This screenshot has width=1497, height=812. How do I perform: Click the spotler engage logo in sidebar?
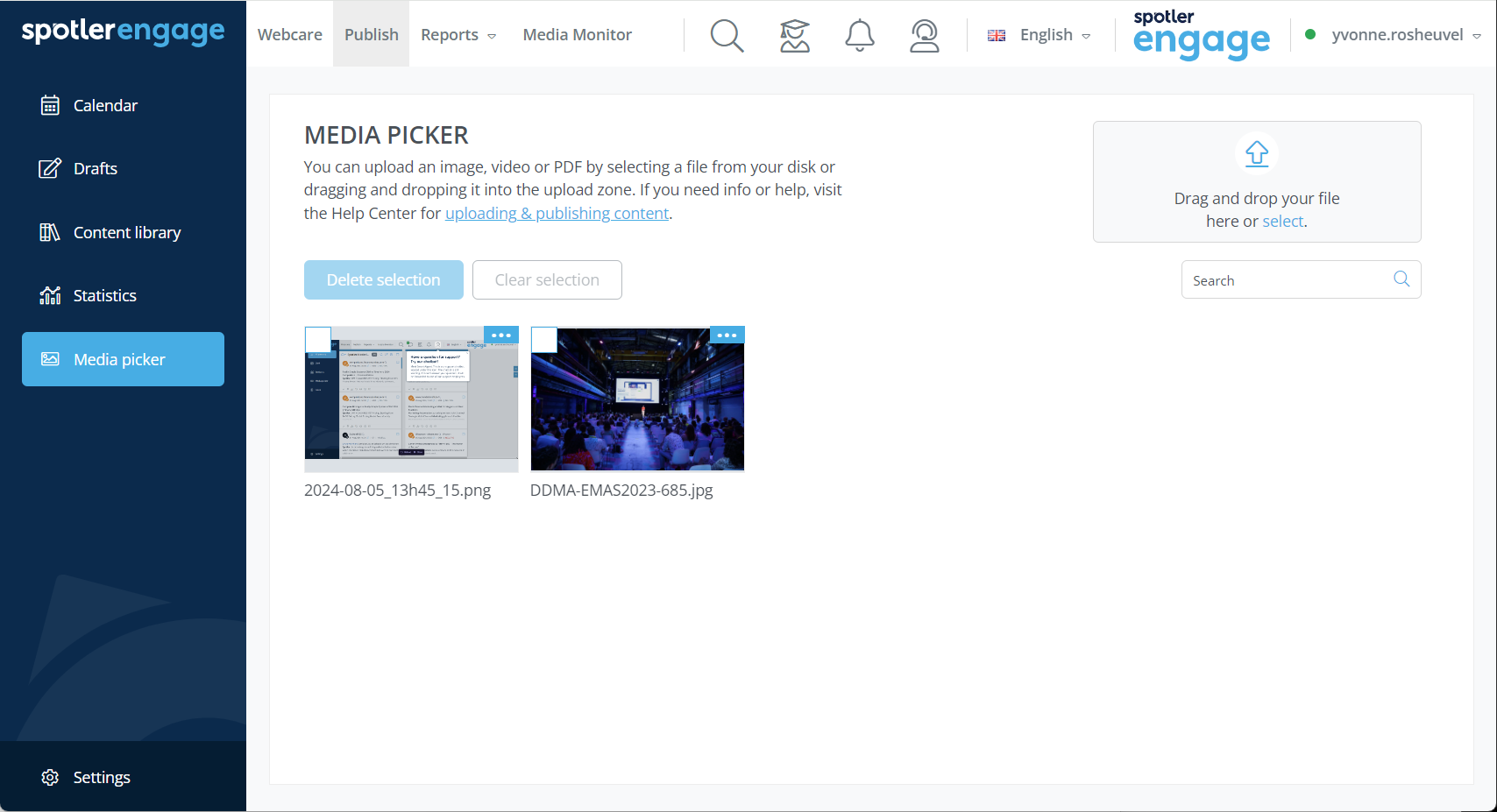(x=123, y=32)
